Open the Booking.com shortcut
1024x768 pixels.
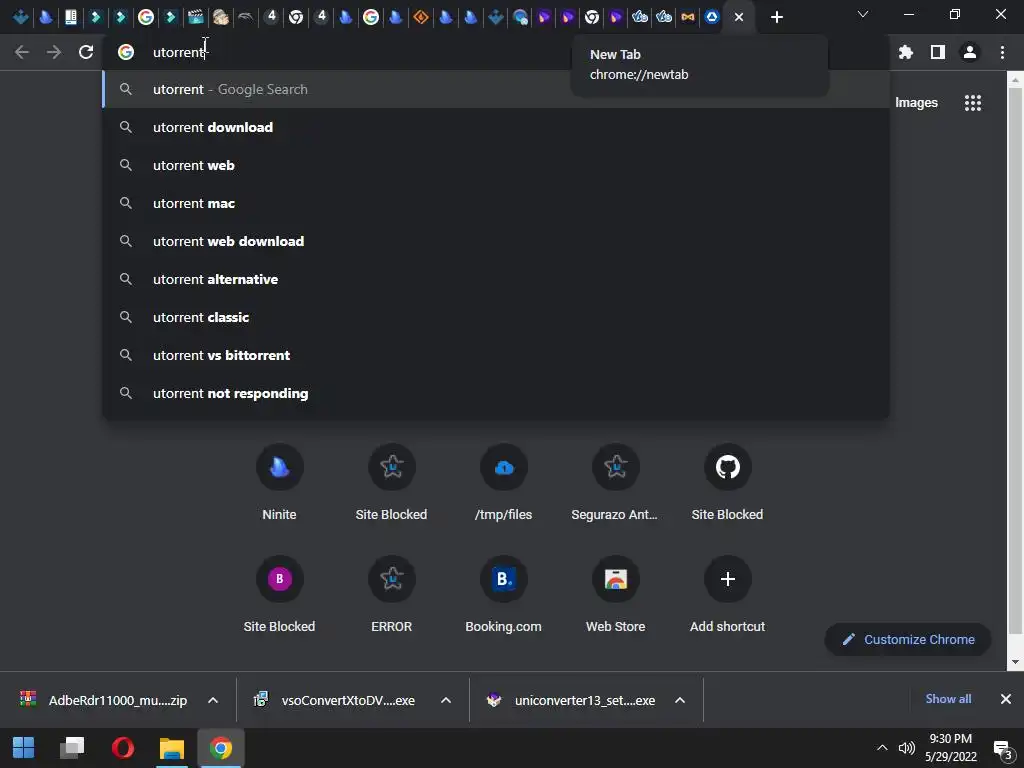(x=504, y=594)
